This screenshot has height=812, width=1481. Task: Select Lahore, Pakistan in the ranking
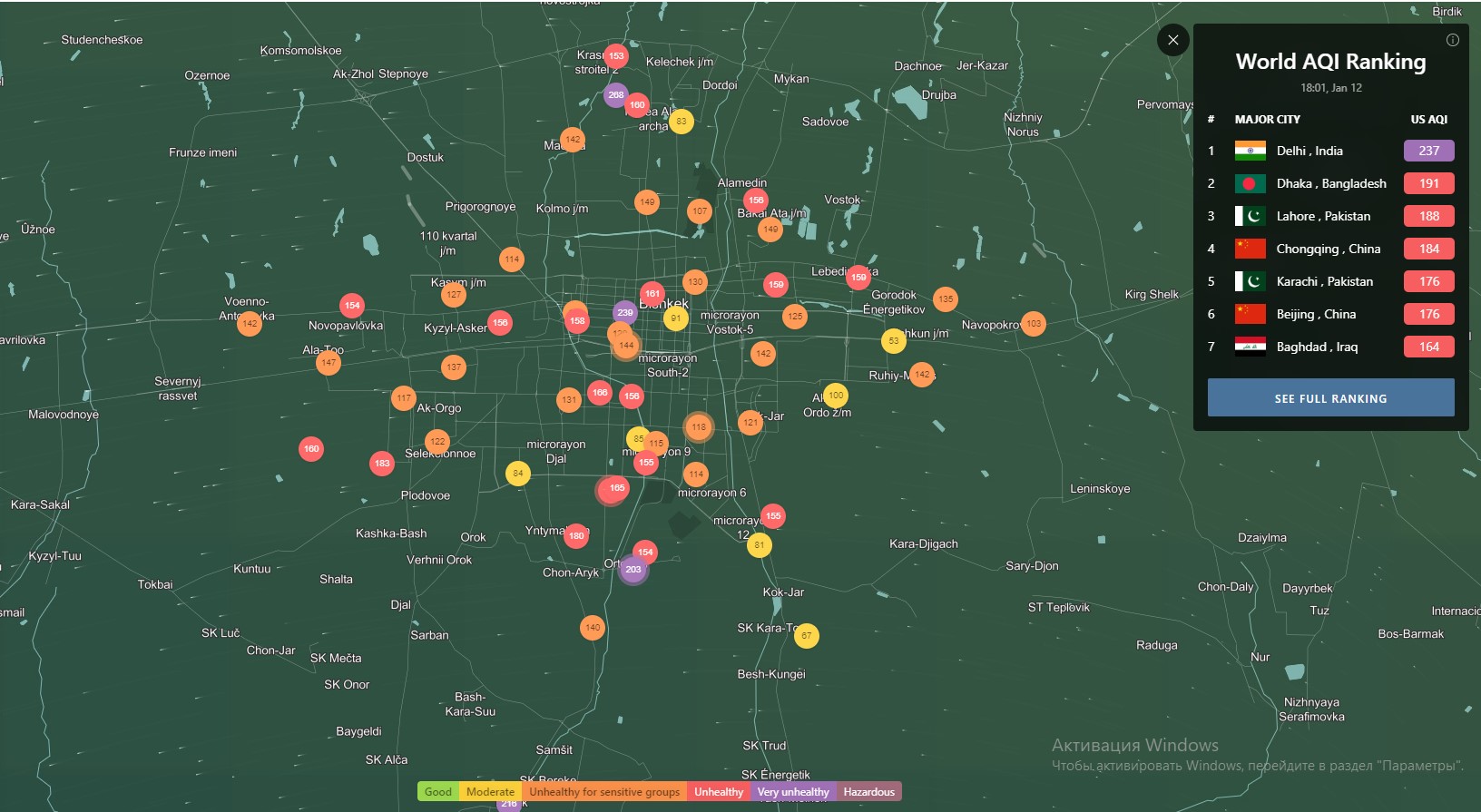click(x=1322, y=216)
